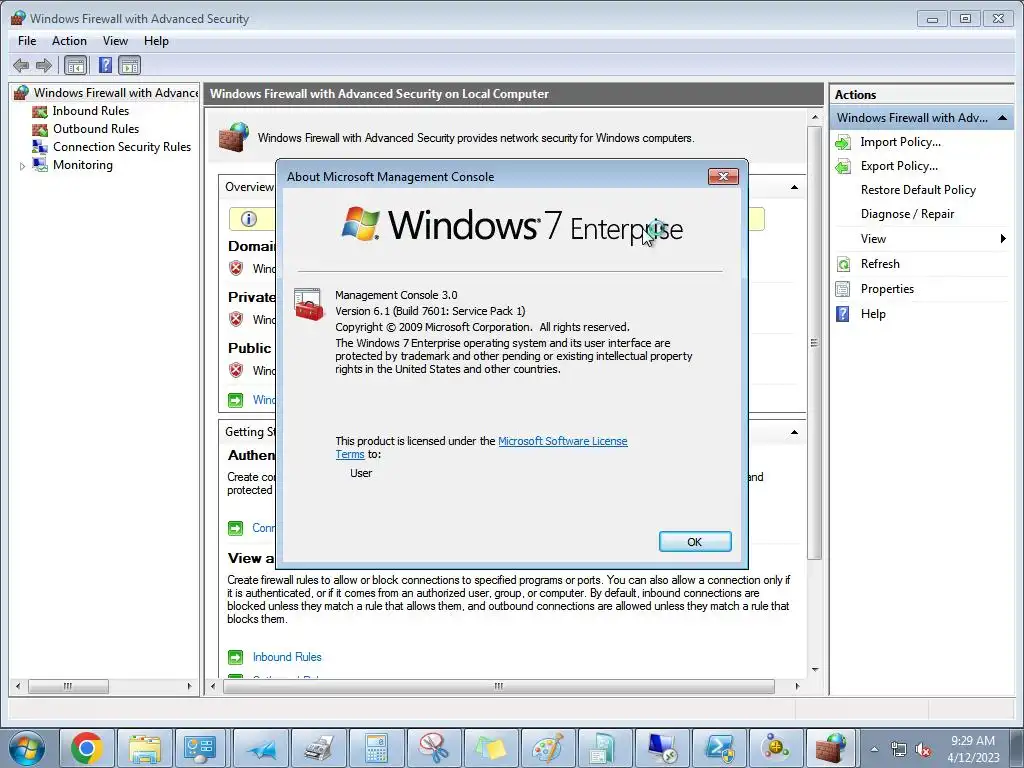The height and width of the screenshot is (768, 1024).
Task: Open the Windows Start button
Action: (26, 748)
